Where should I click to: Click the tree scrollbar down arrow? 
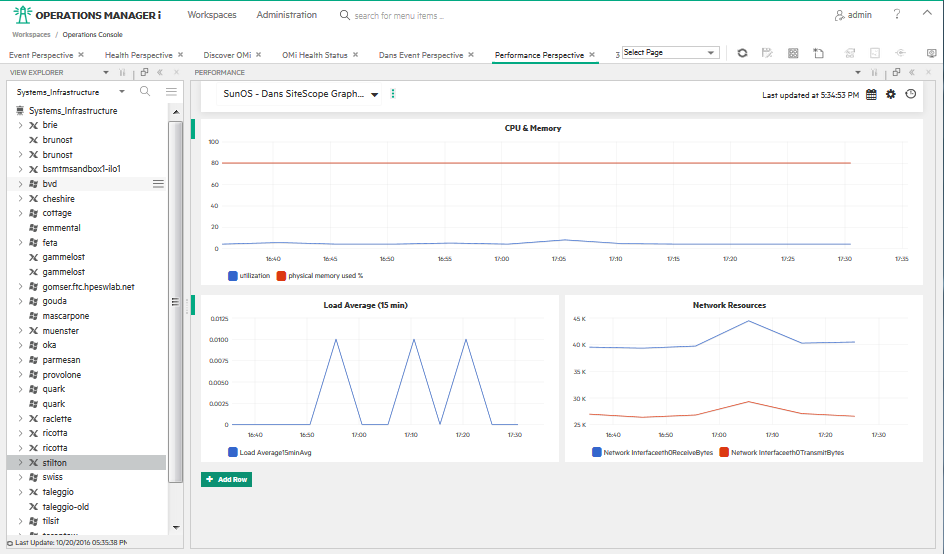tap(176, 528)
